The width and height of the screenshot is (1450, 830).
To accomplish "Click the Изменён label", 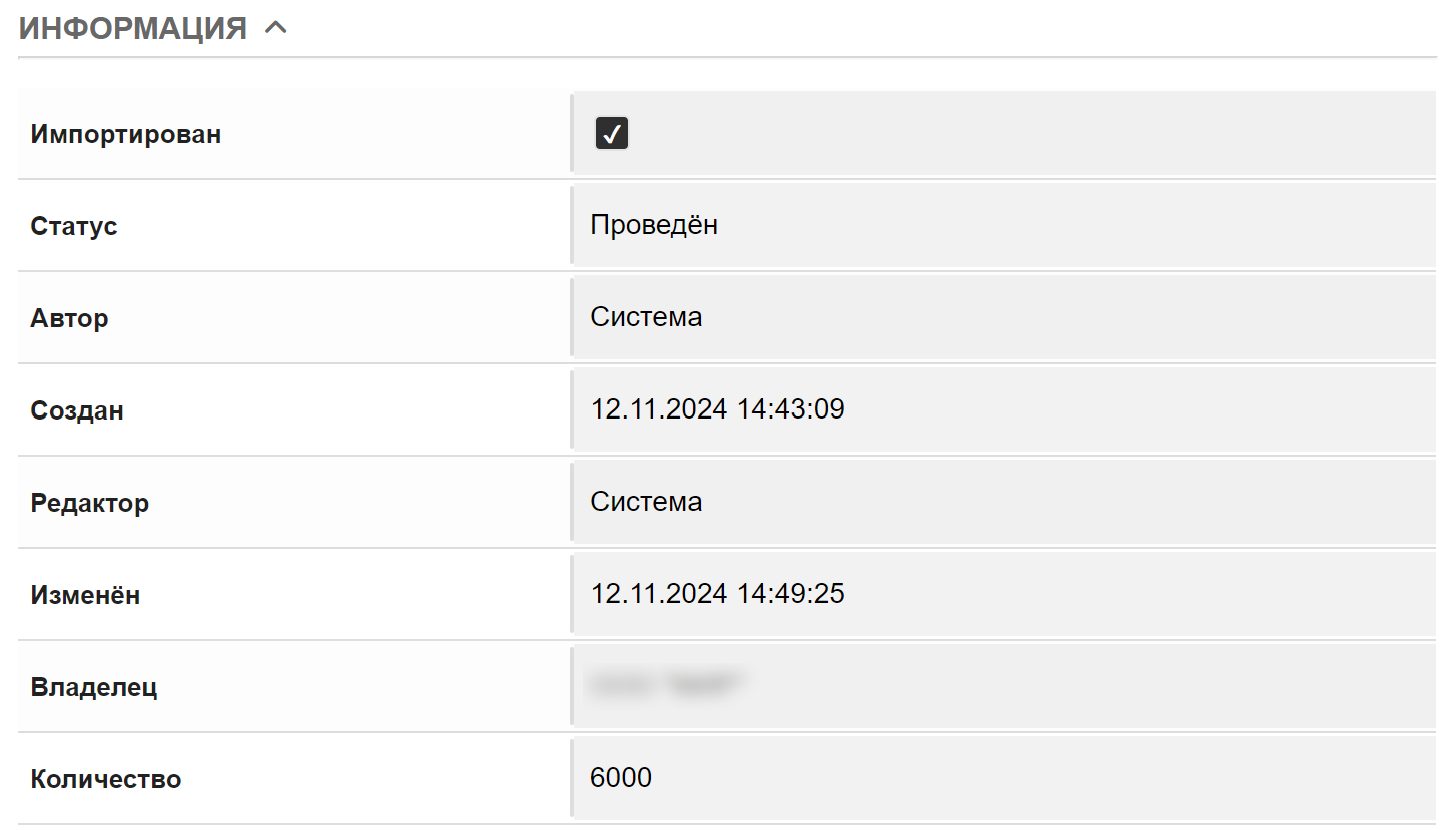I will 86,596.
